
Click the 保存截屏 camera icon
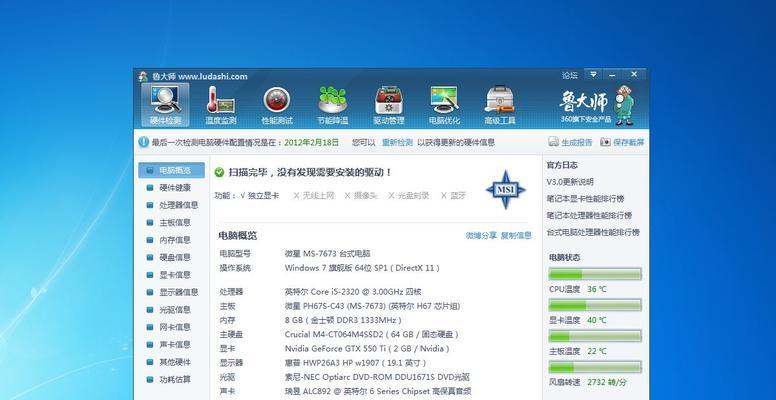(605, 142)
